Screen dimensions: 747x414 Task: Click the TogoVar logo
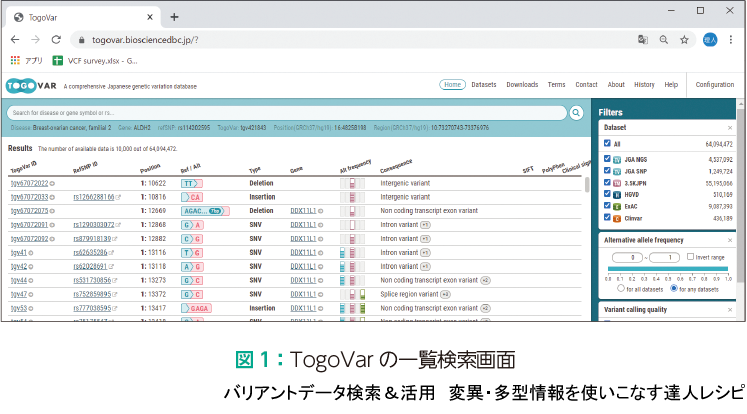click(32, 85)
